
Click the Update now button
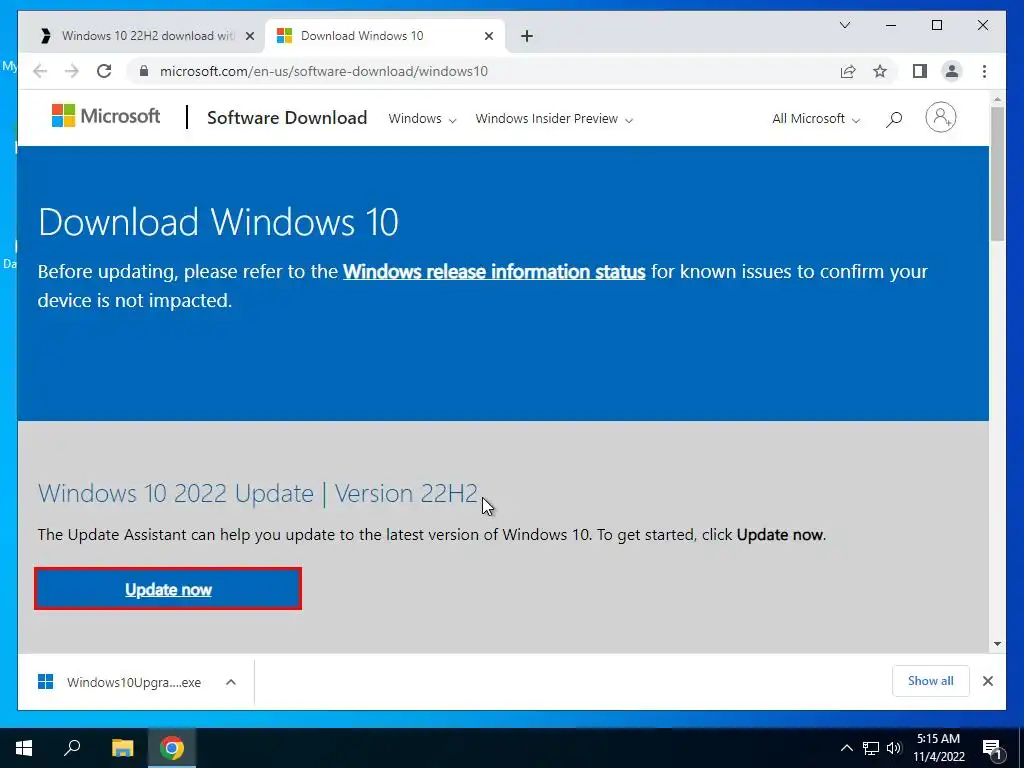(x=168, y=589)
